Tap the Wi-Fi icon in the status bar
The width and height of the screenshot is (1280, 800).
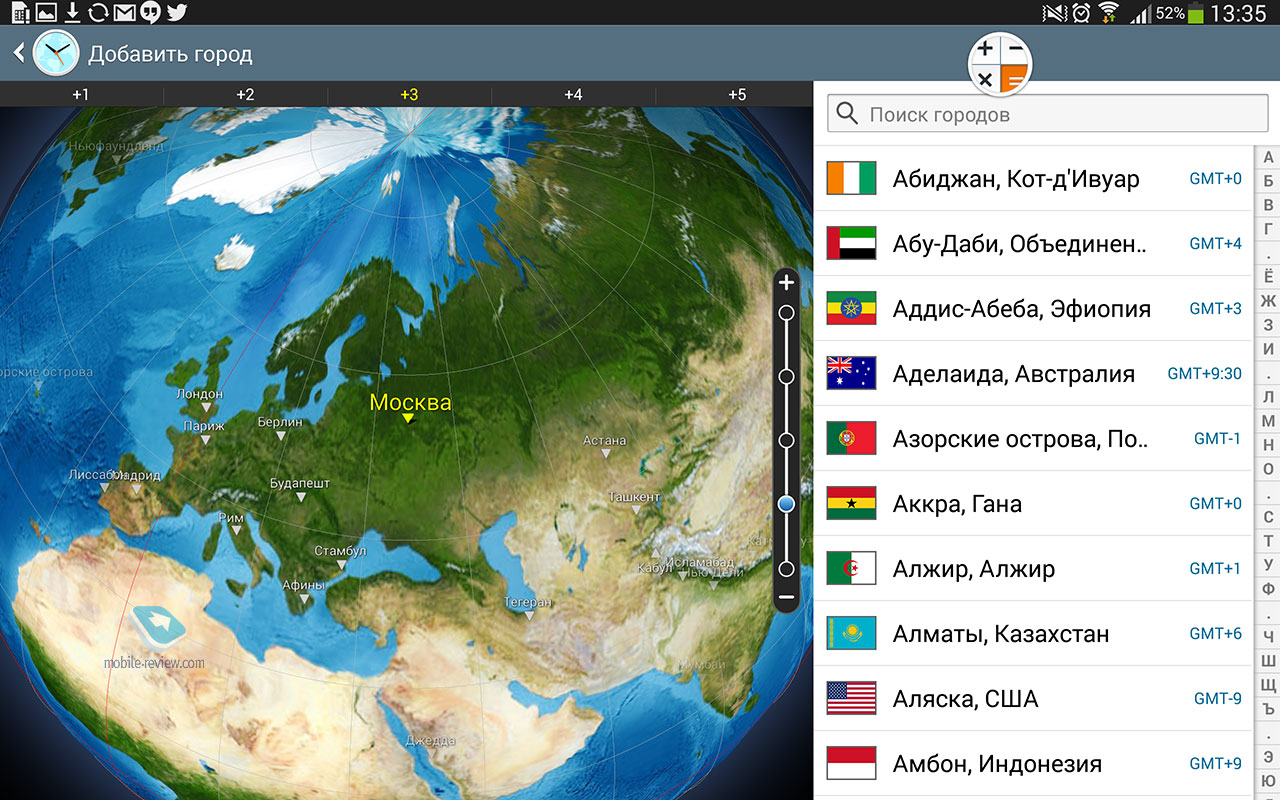click(x=1108, y=13)
